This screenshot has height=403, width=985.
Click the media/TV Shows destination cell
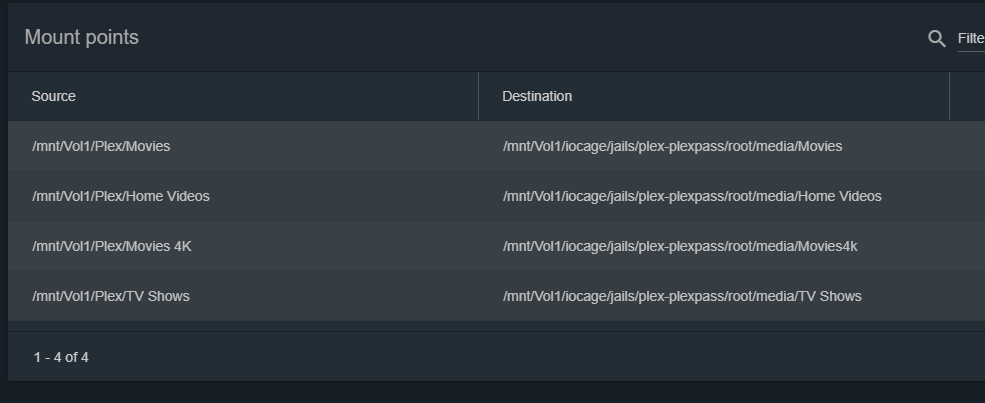(x=682, y=296)
